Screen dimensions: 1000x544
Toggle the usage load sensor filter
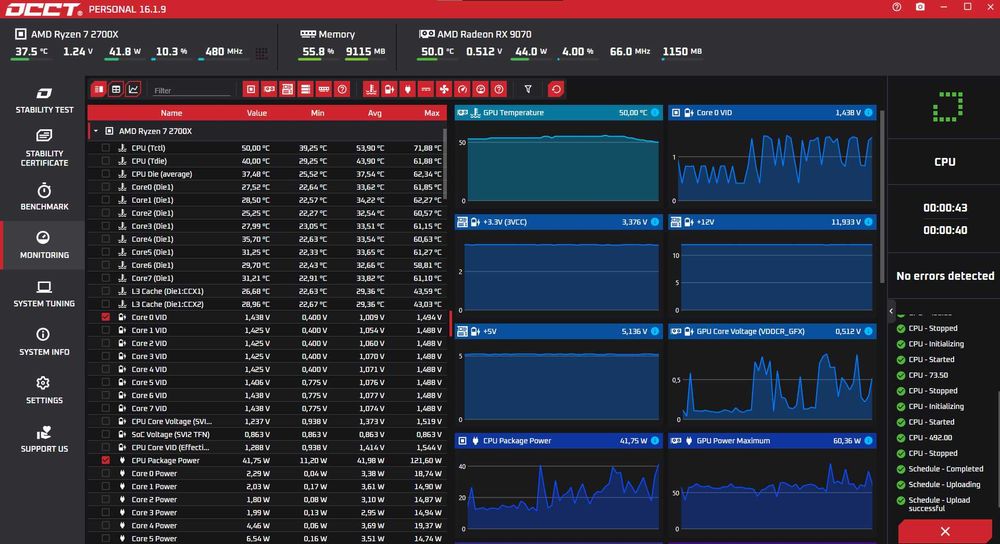click(481, 89)
